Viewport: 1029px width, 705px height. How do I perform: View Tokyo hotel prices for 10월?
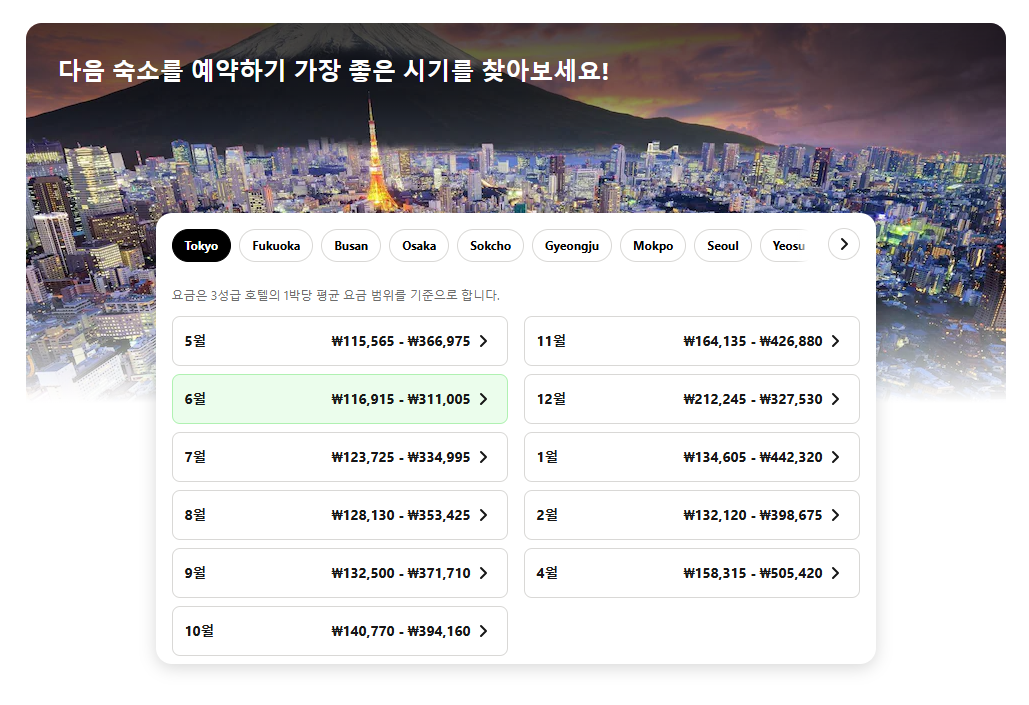pos(340,631)
